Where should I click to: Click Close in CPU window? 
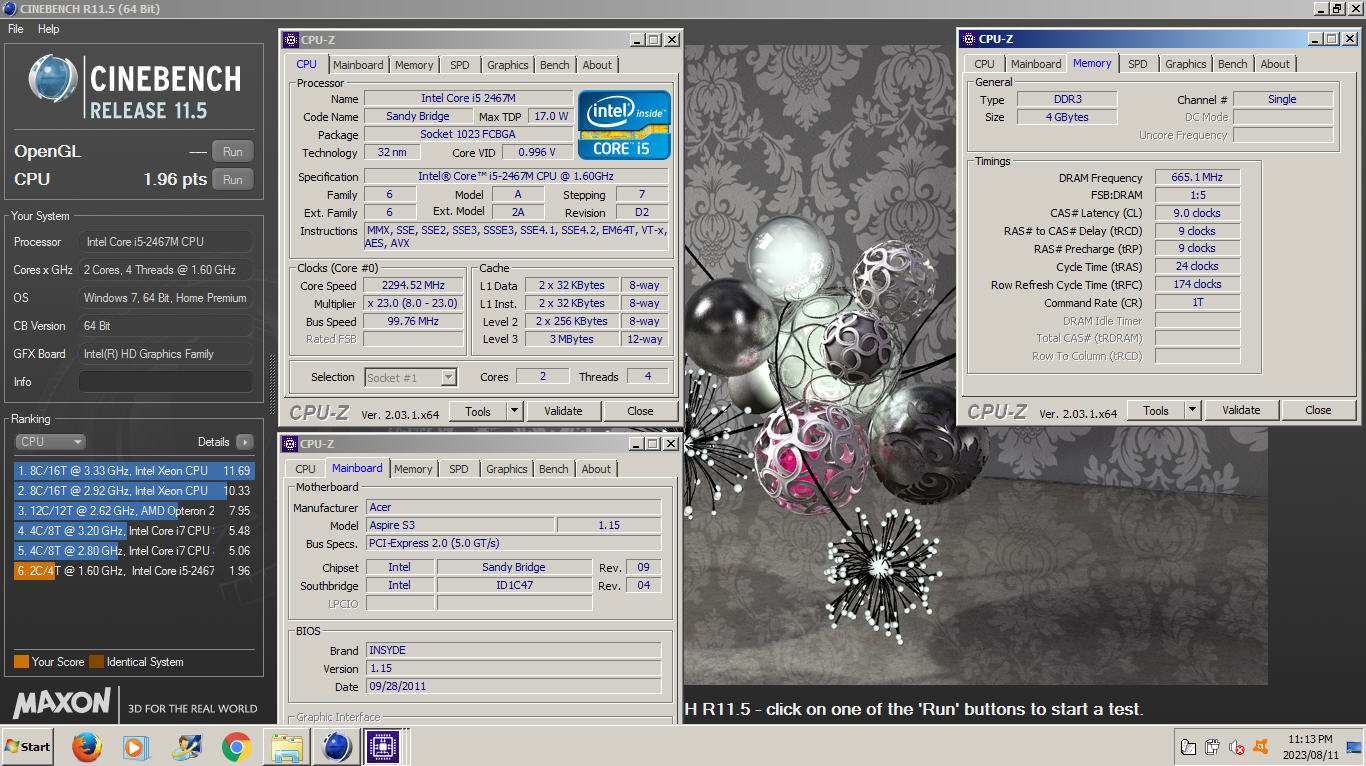640,411
